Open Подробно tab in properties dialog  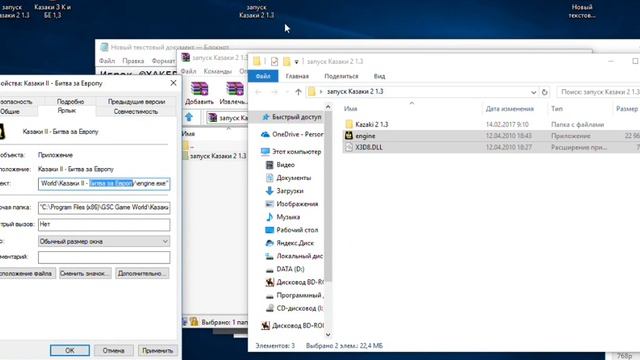tap(70, 101)
